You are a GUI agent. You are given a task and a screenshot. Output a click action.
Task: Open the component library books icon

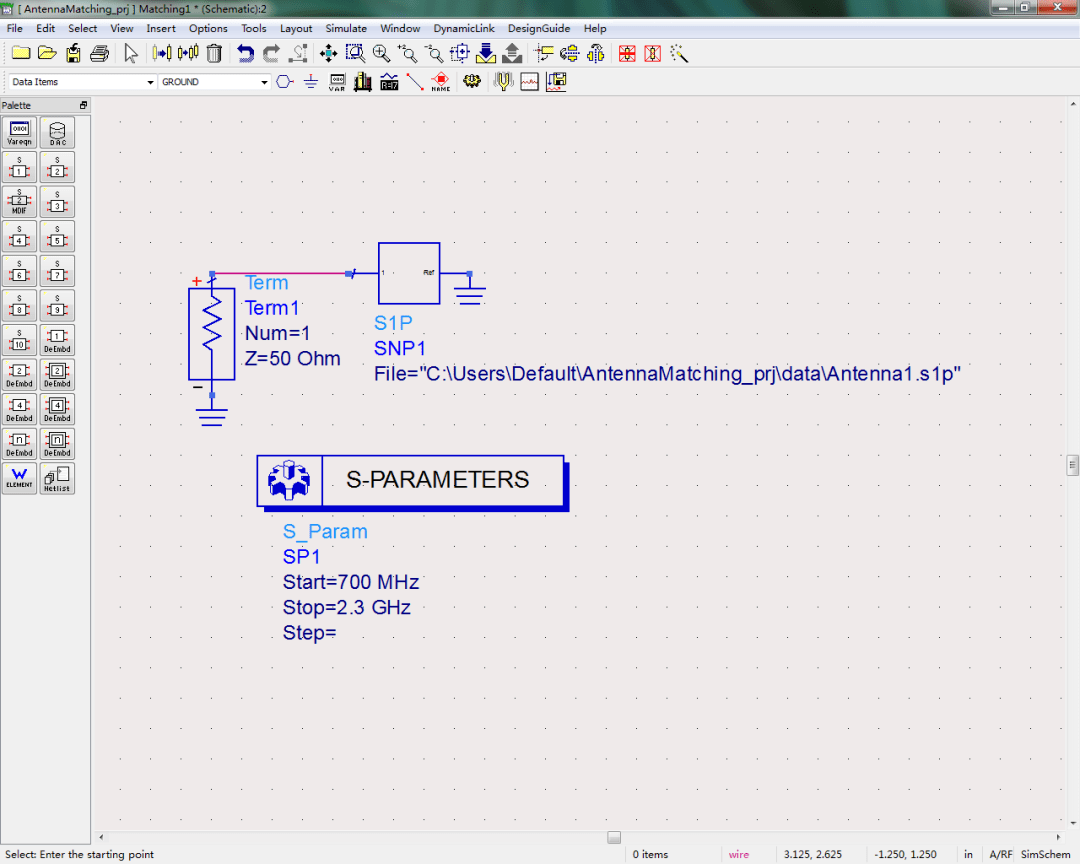click(363, 82)
